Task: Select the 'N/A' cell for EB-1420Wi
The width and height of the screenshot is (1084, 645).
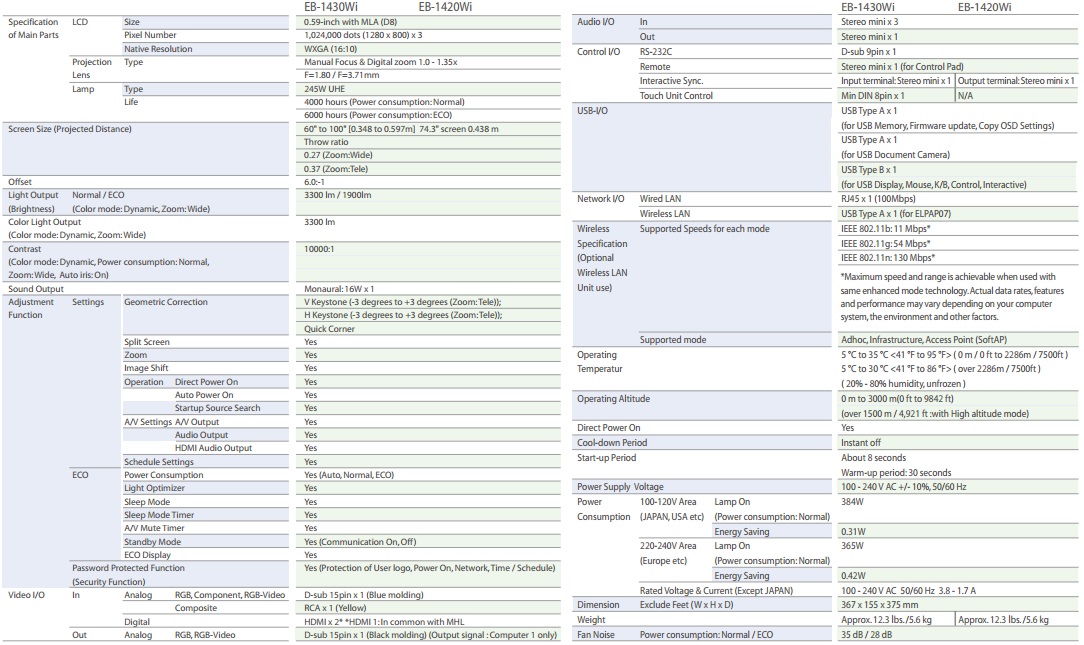Action: click(x=966, y=97)
